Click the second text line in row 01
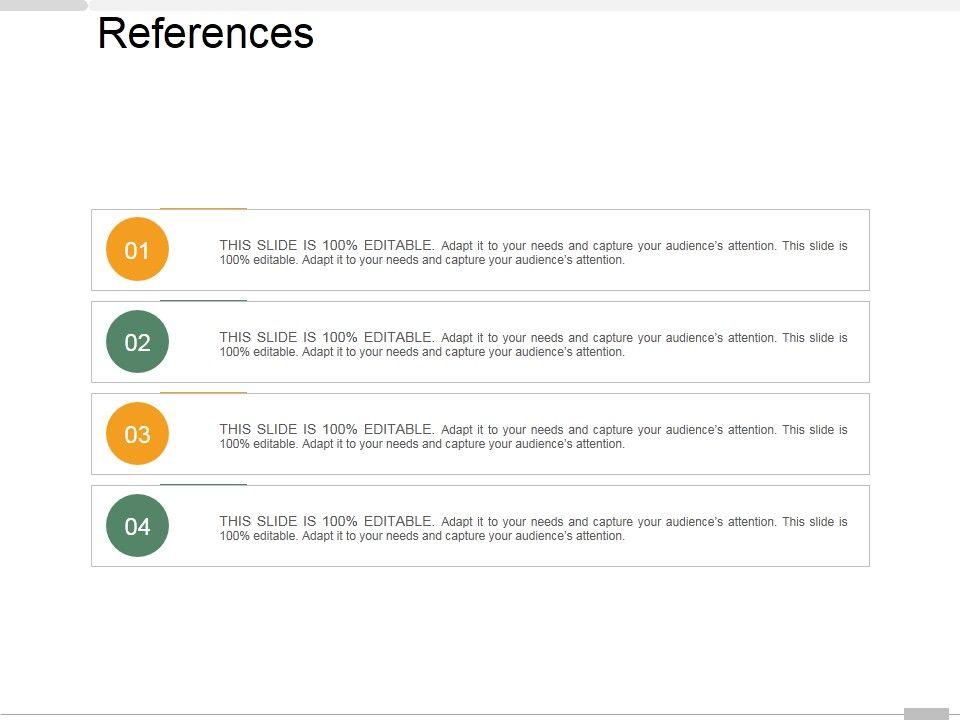 (x=422, y=260)
